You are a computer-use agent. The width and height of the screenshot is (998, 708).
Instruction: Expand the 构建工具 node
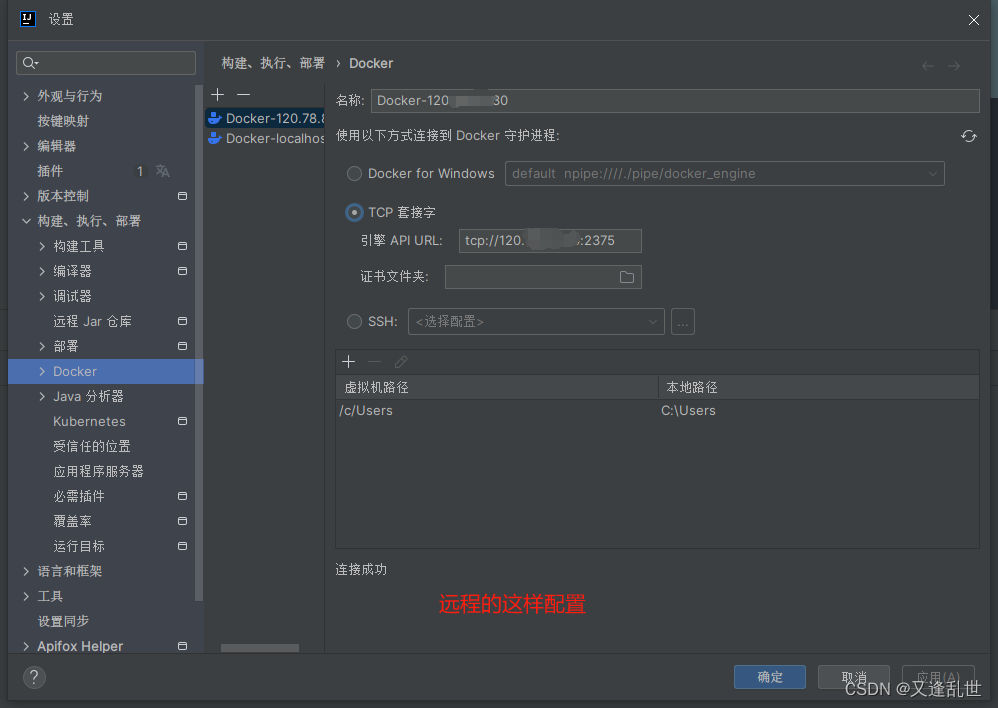(42, 246)
